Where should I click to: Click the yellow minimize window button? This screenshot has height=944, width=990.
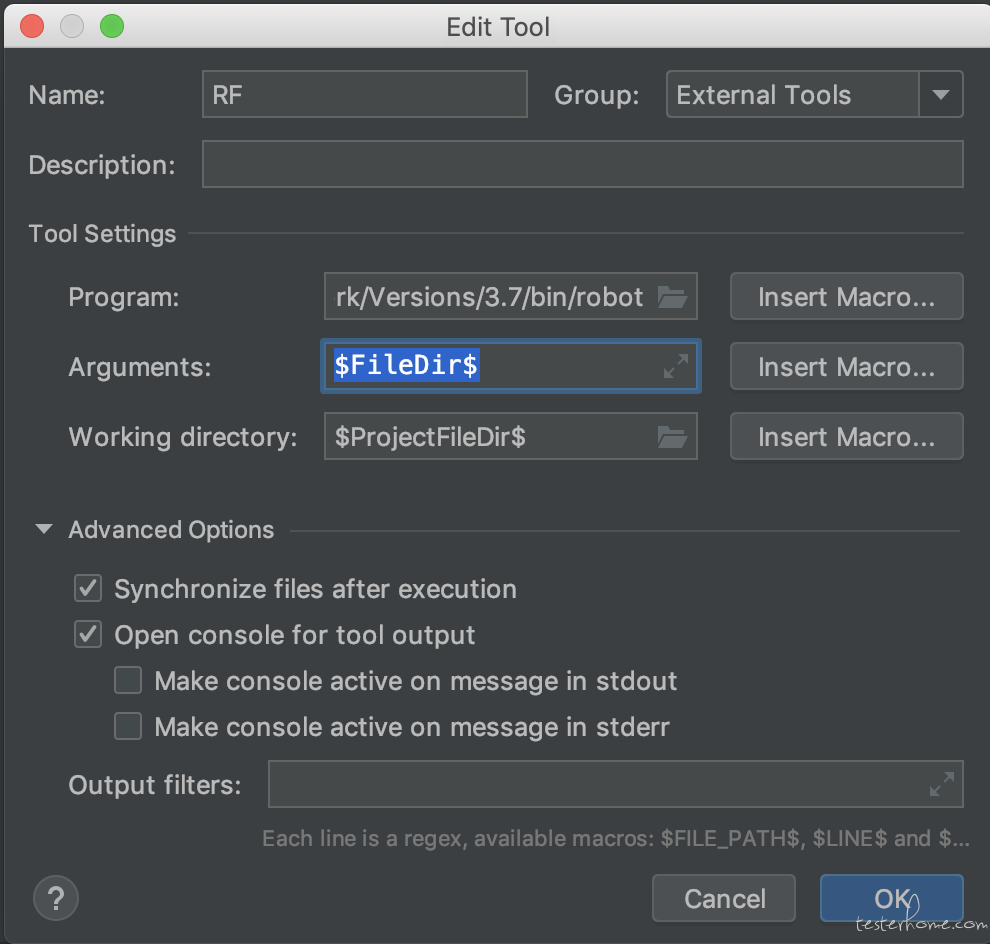click(x=72, y=27)
